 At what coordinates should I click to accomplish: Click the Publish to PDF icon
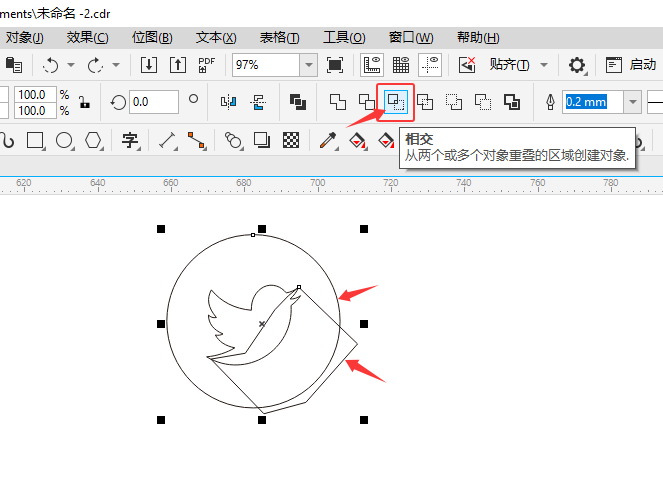pos(207,65)
